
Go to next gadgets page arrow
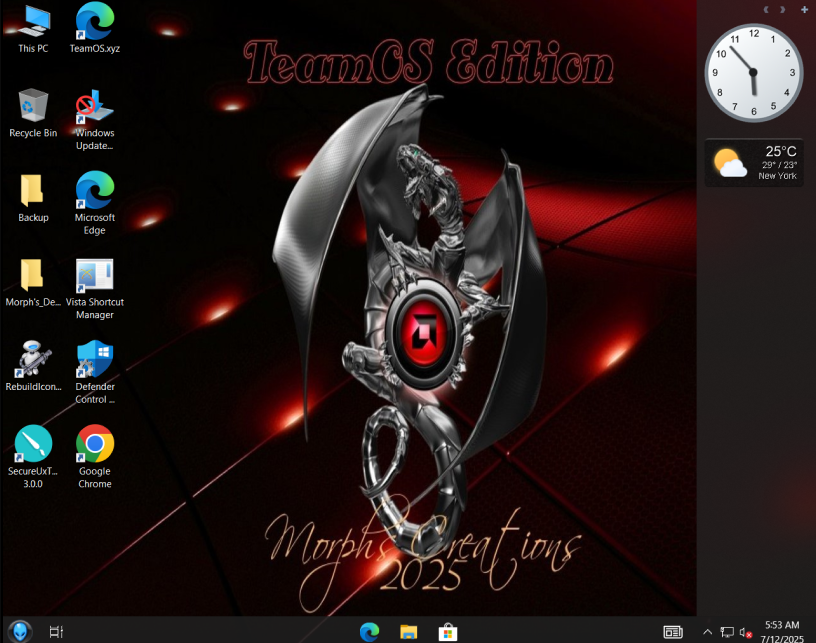[782, 9]
